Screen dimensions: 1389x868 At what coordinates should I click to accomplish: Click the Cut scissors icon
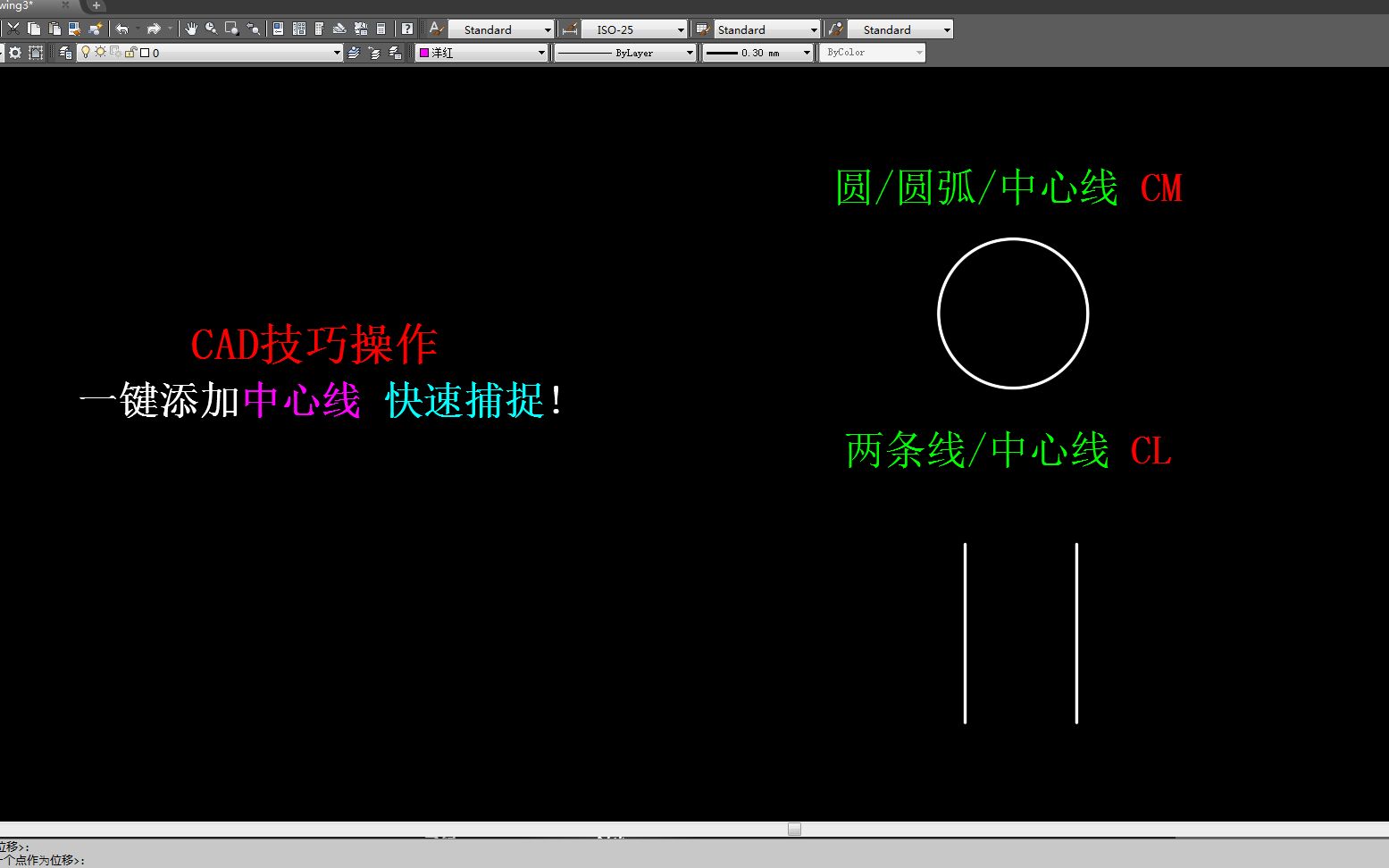[x=13, y=29]
